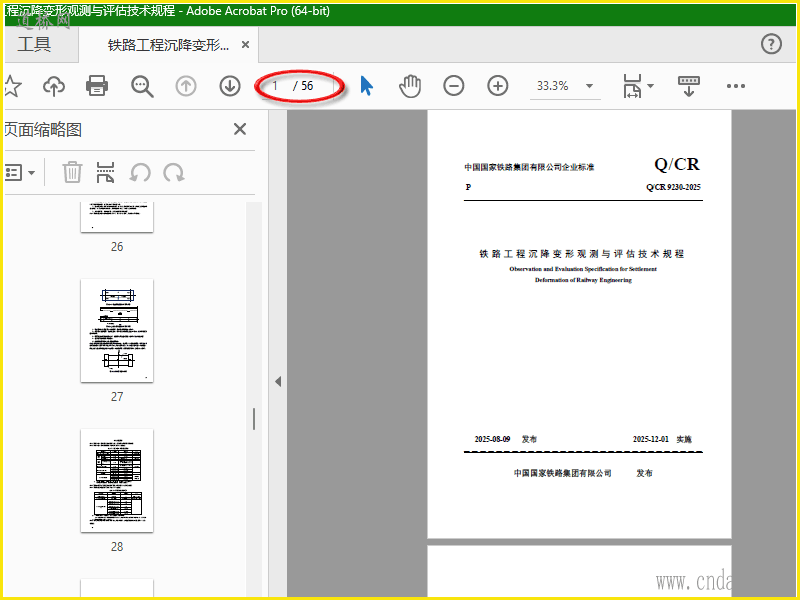Open more tools ellipsis menu

pos(736,86)
